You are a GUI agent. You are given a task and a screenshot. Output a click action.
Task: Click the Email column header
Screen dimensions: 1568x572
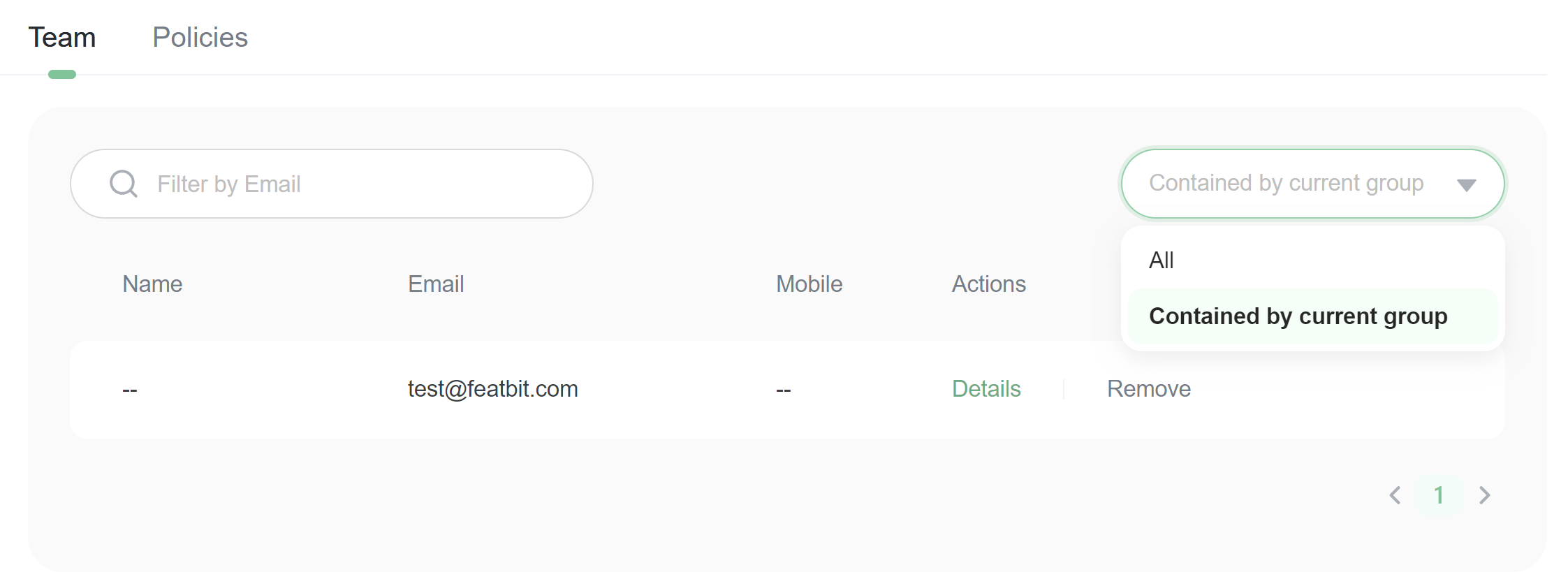coord(436,284)
